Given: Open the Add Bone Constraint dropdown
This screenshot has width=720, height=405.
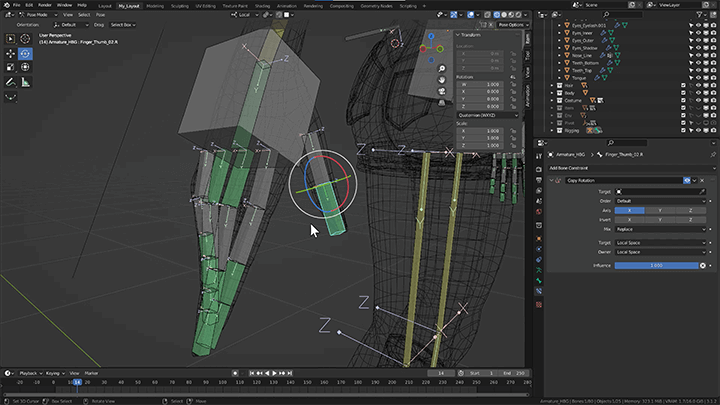Looking at the screenshot, I should click(x=632, y=168).
